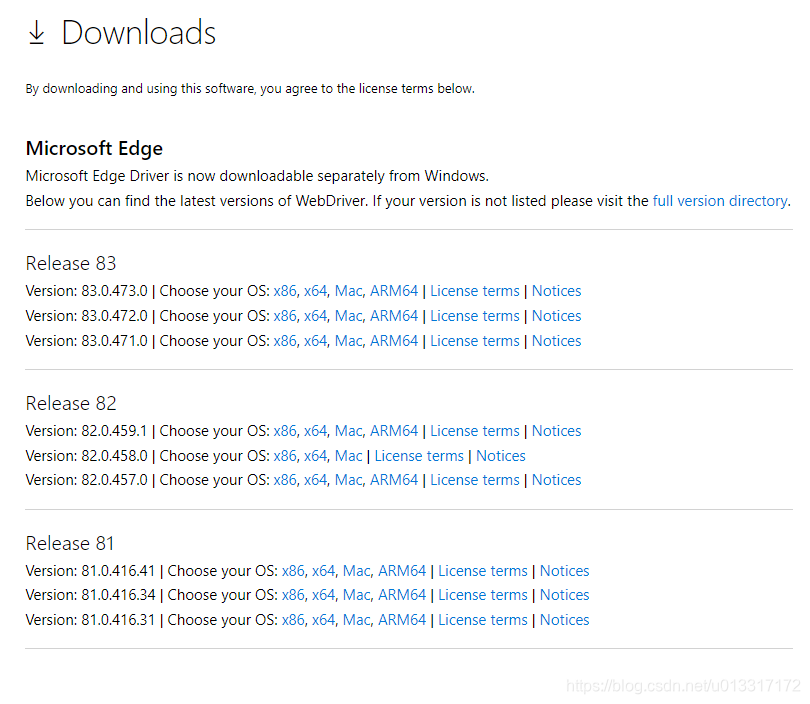Open License terms for version 83.0.472.0
Image resolution: width=810 pixels, height=704 pixels.
(x=475, y=316)
